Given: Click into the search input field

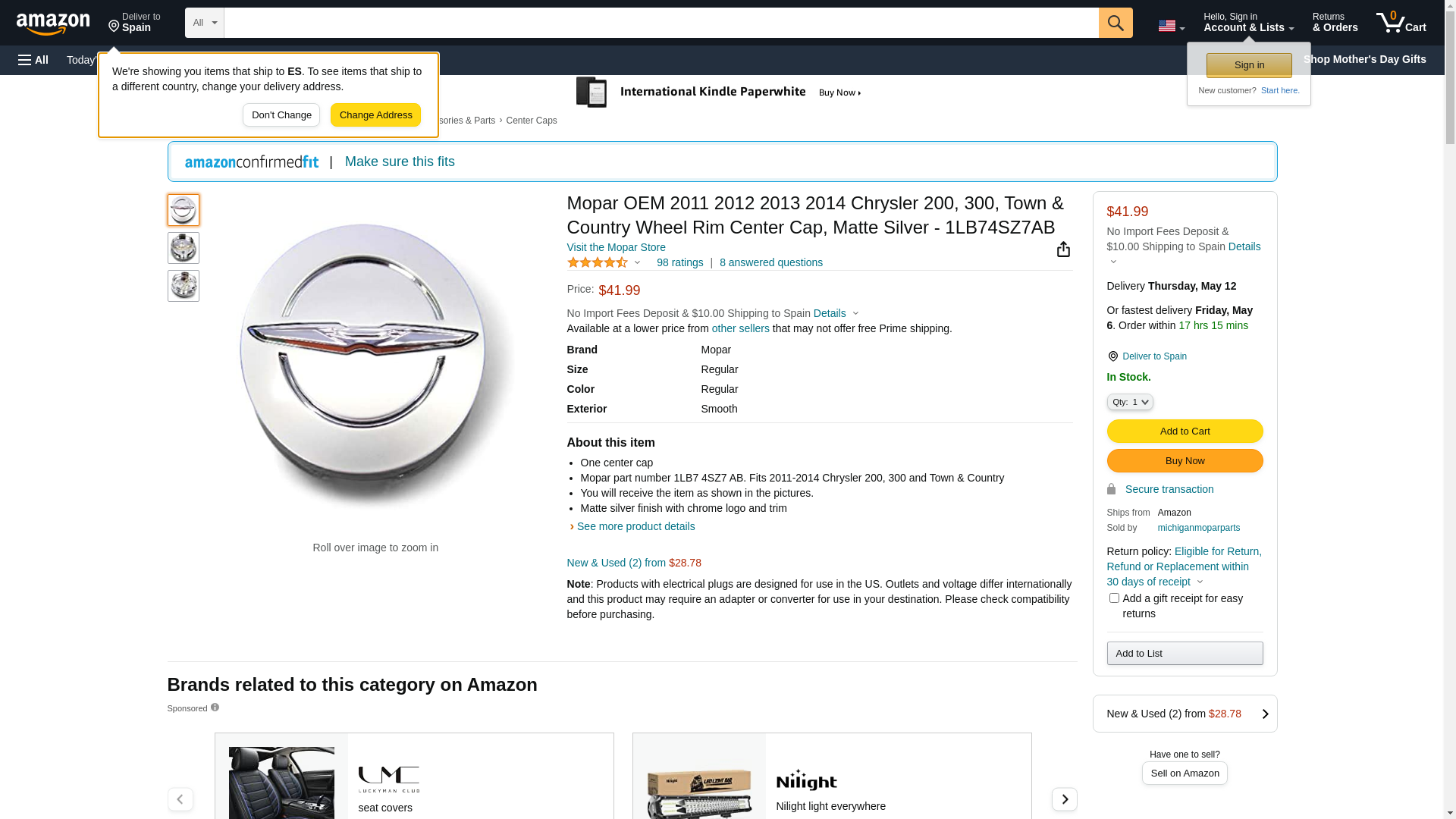Looking at the screenshot, I should point(661,23).
